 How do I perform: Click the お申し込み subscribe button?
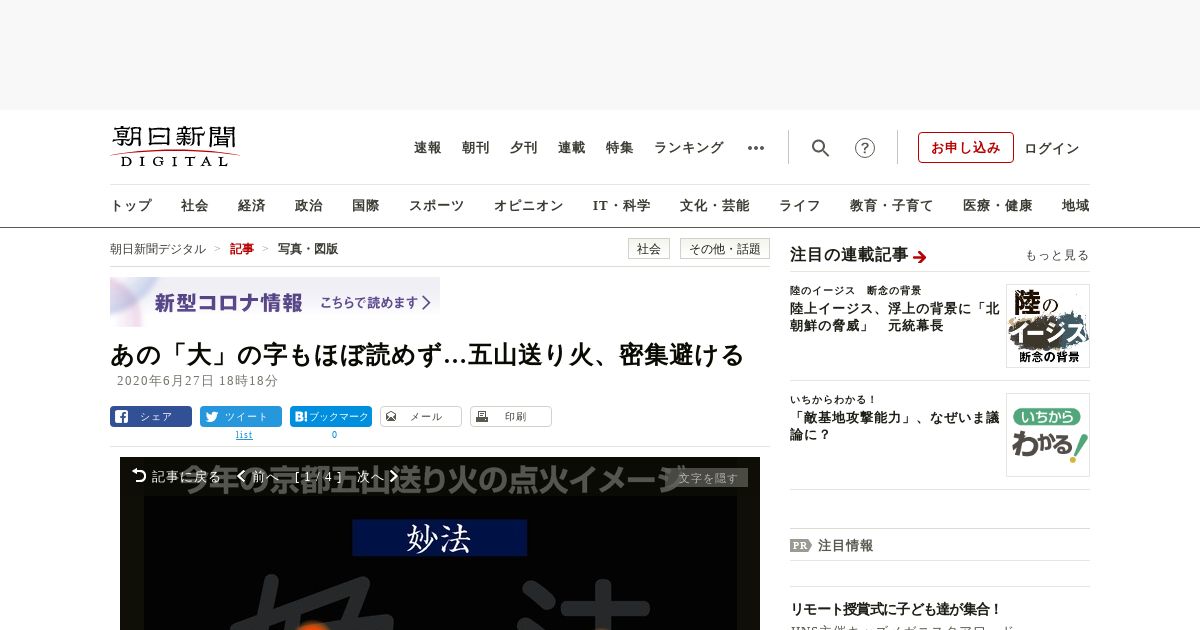[x=966, y=148]
